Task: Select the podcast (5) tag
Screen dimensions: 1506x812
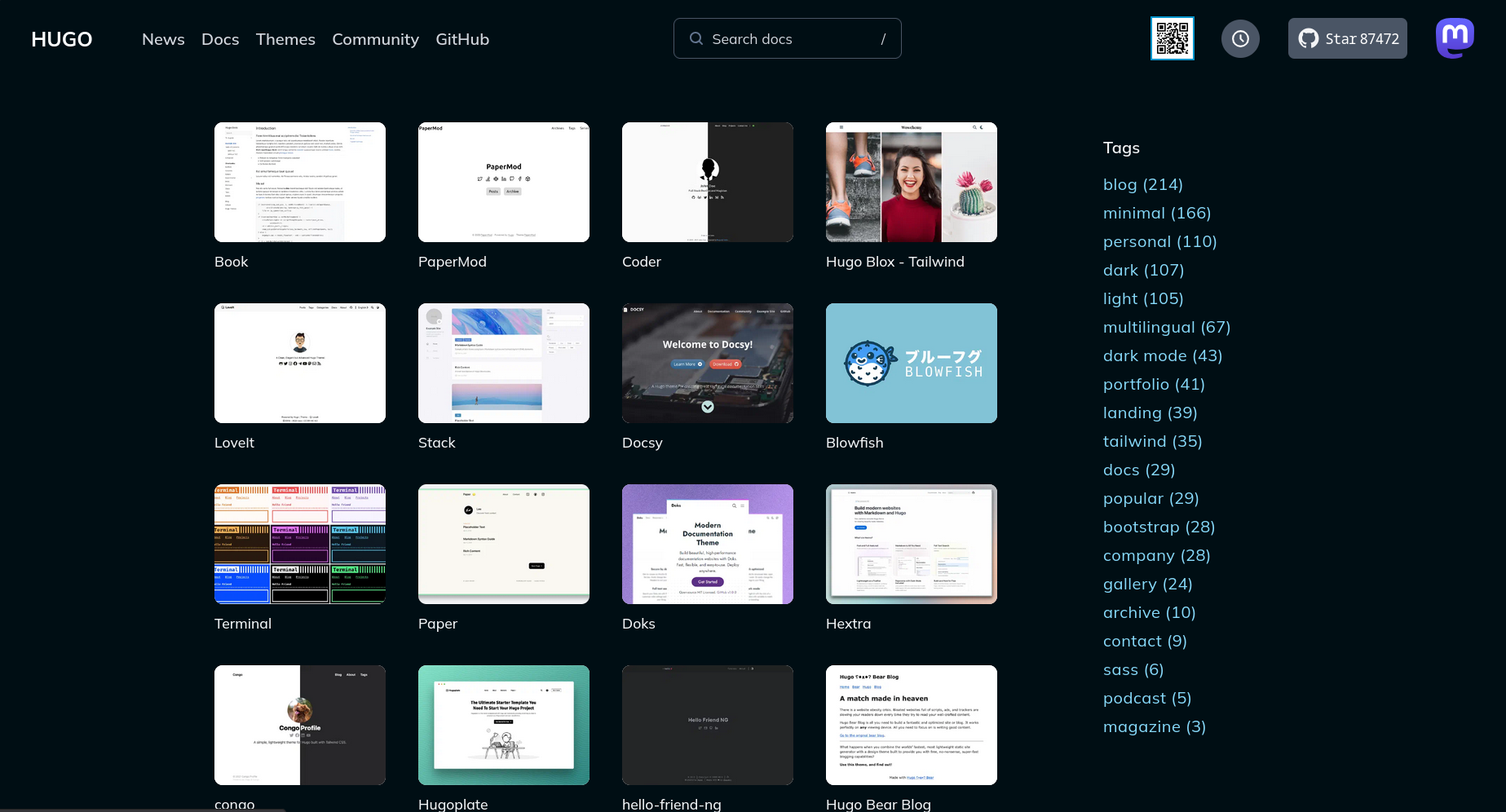Action: [x=1147, y=698]
